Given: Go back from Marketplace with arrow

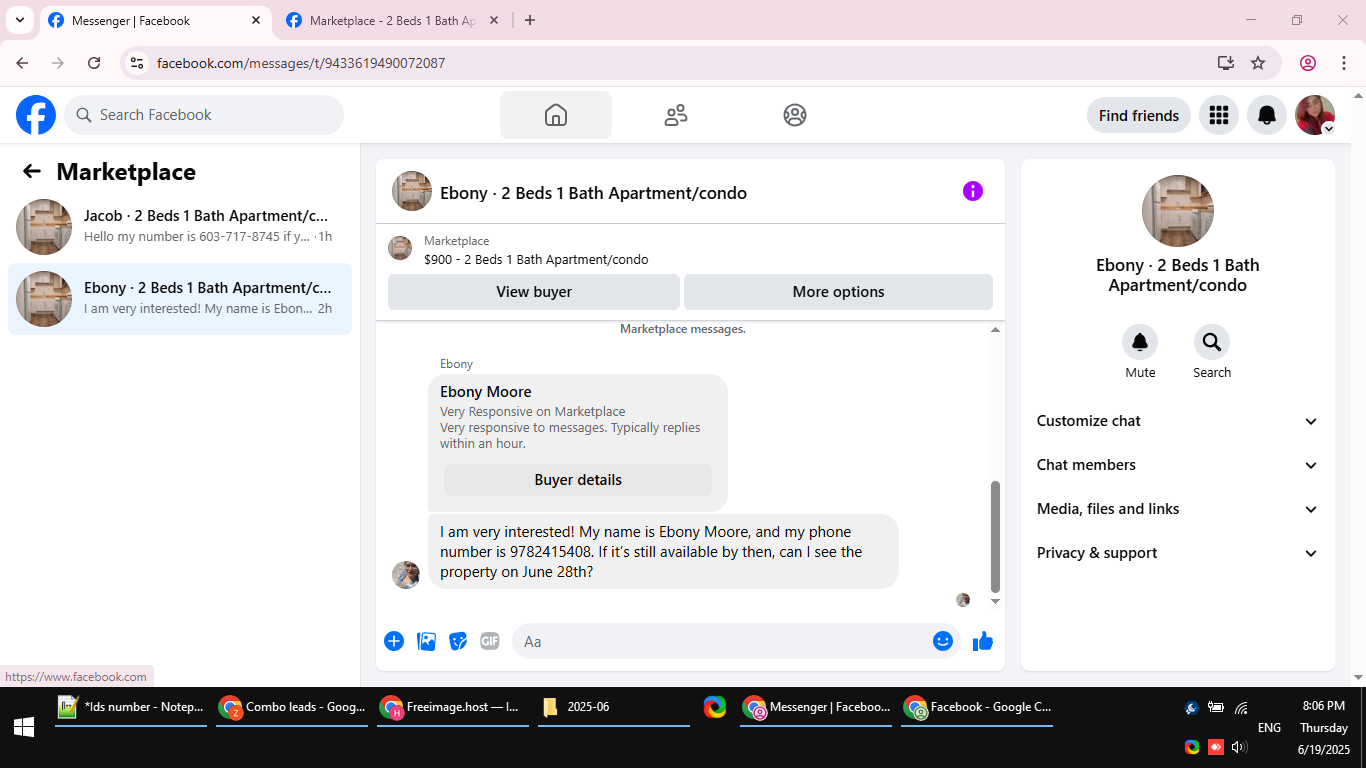Looking at the screenshot, I should [32, 171].
